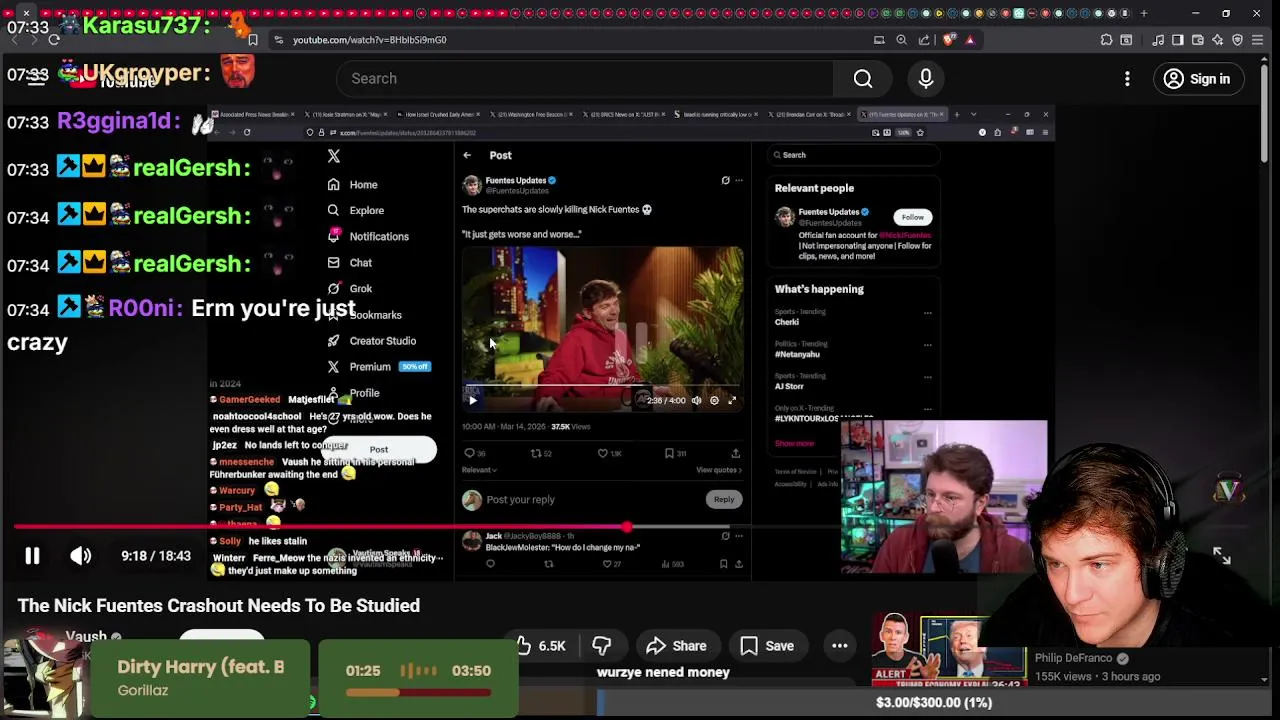Mute the YouTube player volume
The image size is (1280, 720).
pyautogui.click(x=81, y=556)
